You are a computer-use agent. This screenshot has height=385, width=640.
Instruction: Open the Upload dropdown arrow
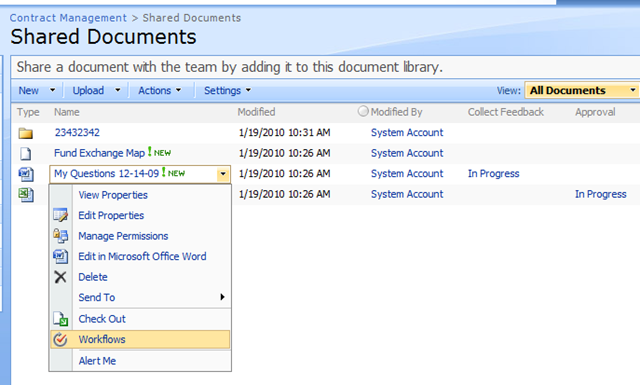118,90
